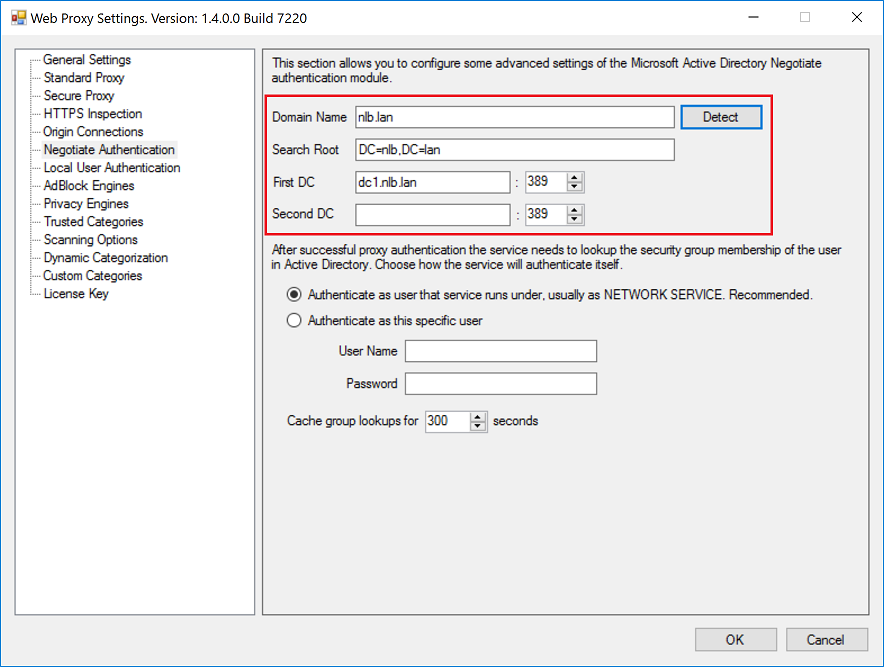Viewport: 884px width, 667px height.
Task: Select Standard Proxy section
Action: [84, 78]
